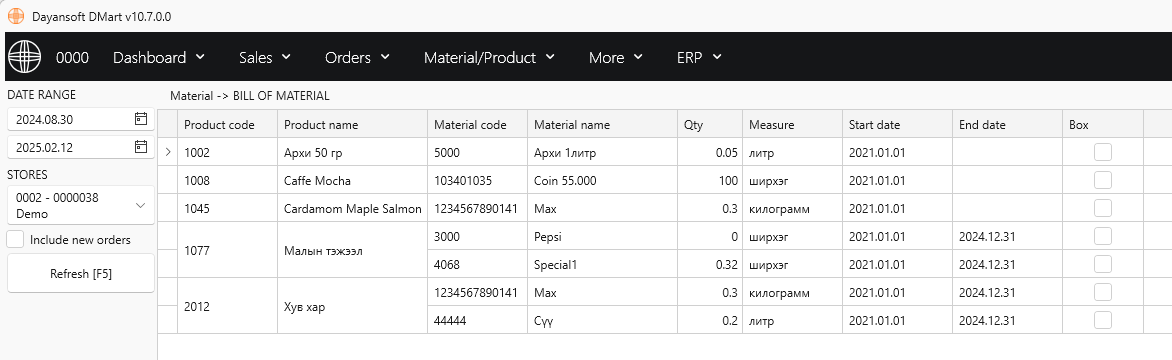
Task: Open calendar picker for start date 2024.08.30
Action: tap(141, 119)
